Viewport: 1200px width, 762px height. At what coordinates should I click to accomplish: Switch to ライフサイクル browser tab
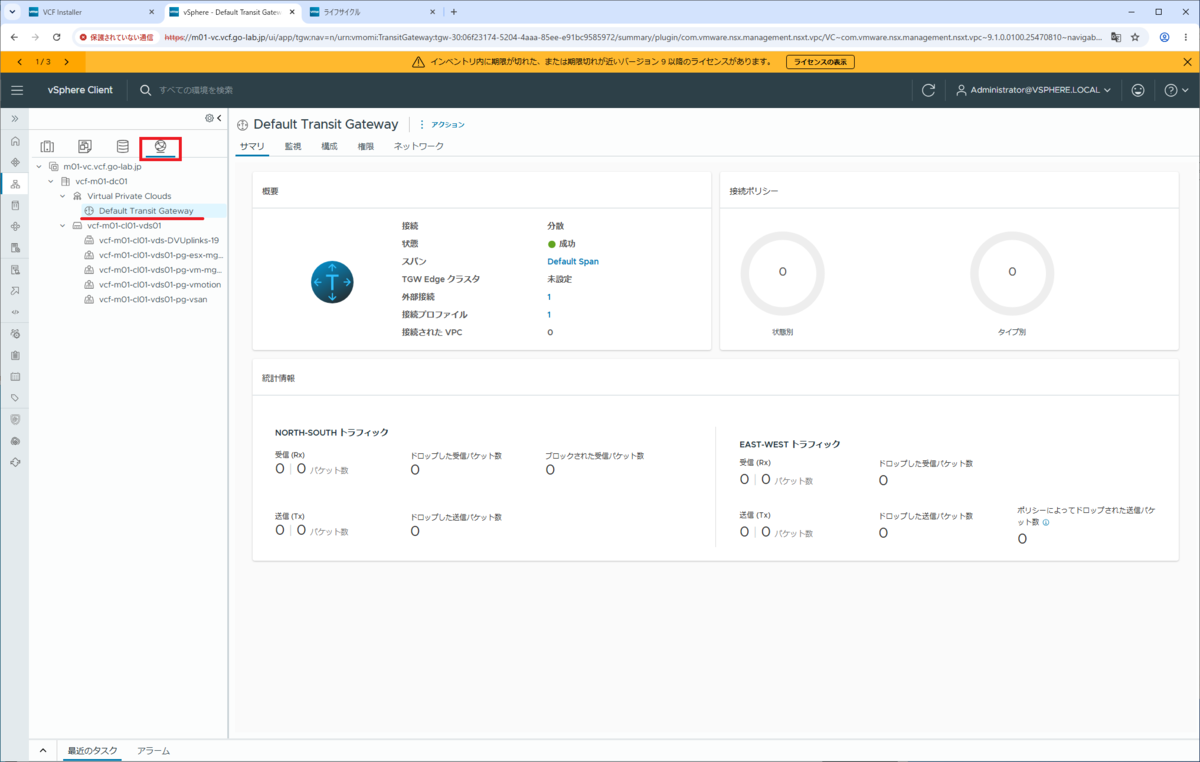click(370, 12)
